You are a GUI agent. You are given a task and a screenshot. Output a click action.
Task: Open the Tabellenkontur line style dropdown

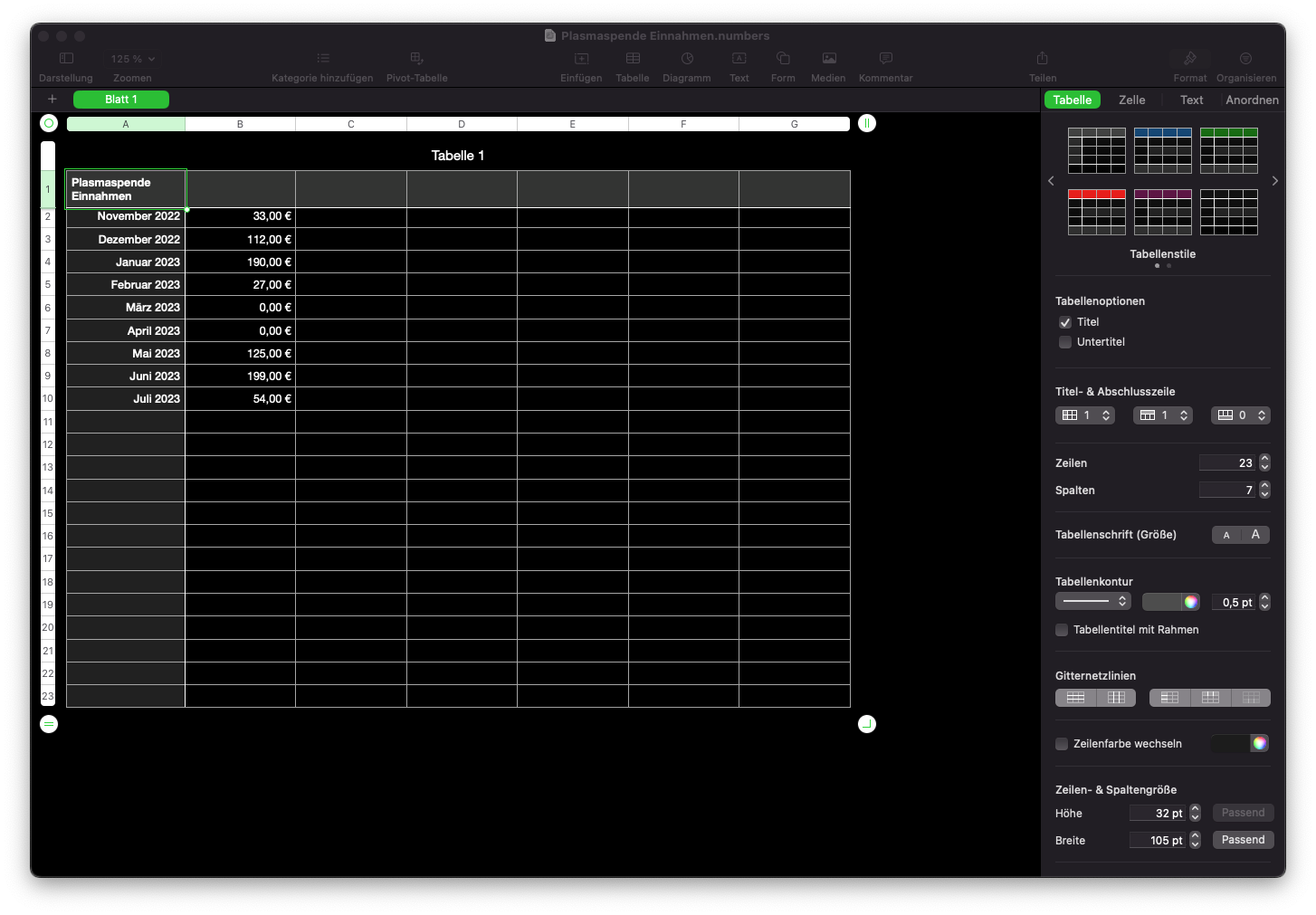(1092, 602)
